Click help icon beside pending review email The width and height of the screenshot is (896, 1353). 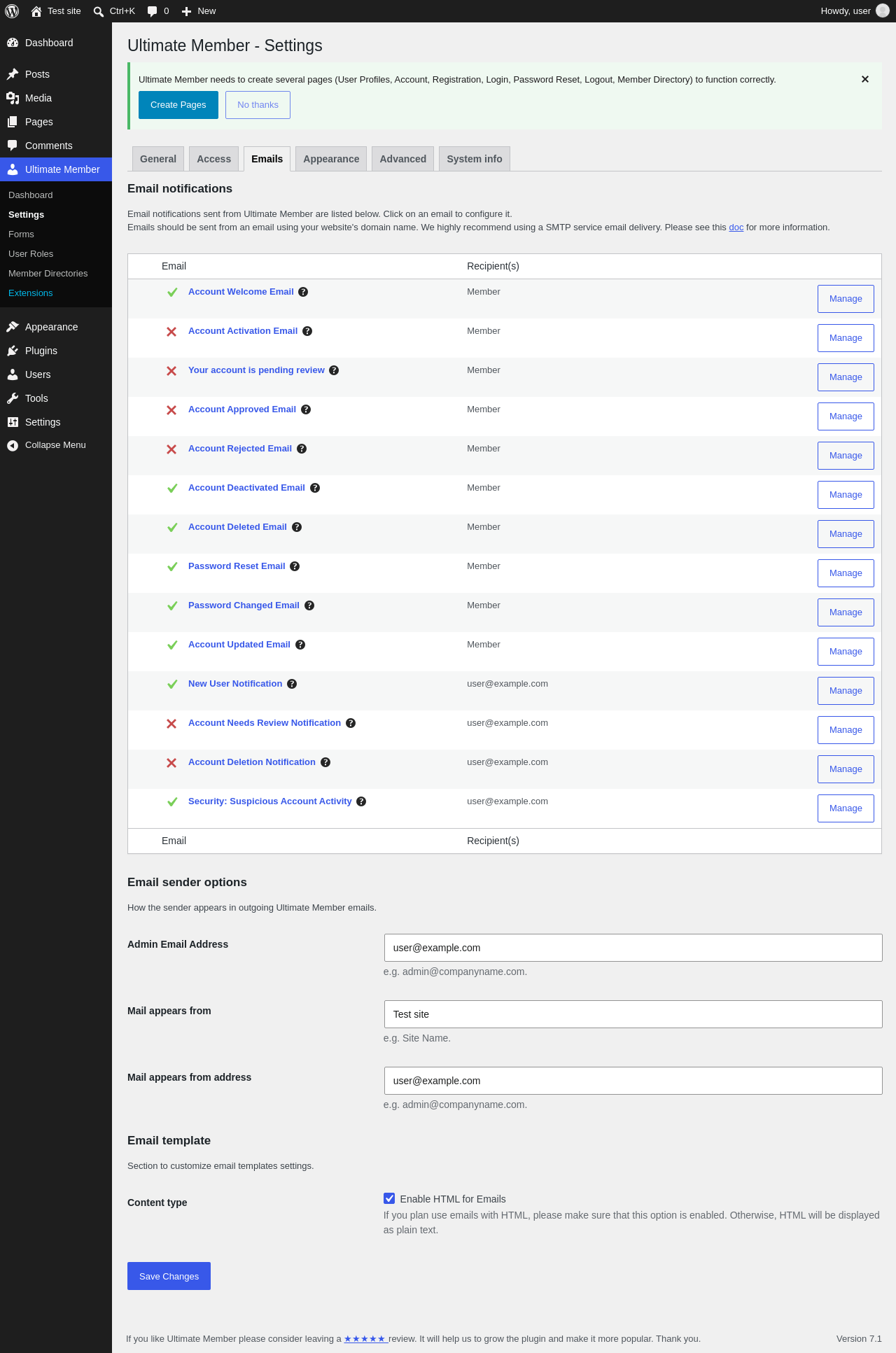tap(334, 370)
